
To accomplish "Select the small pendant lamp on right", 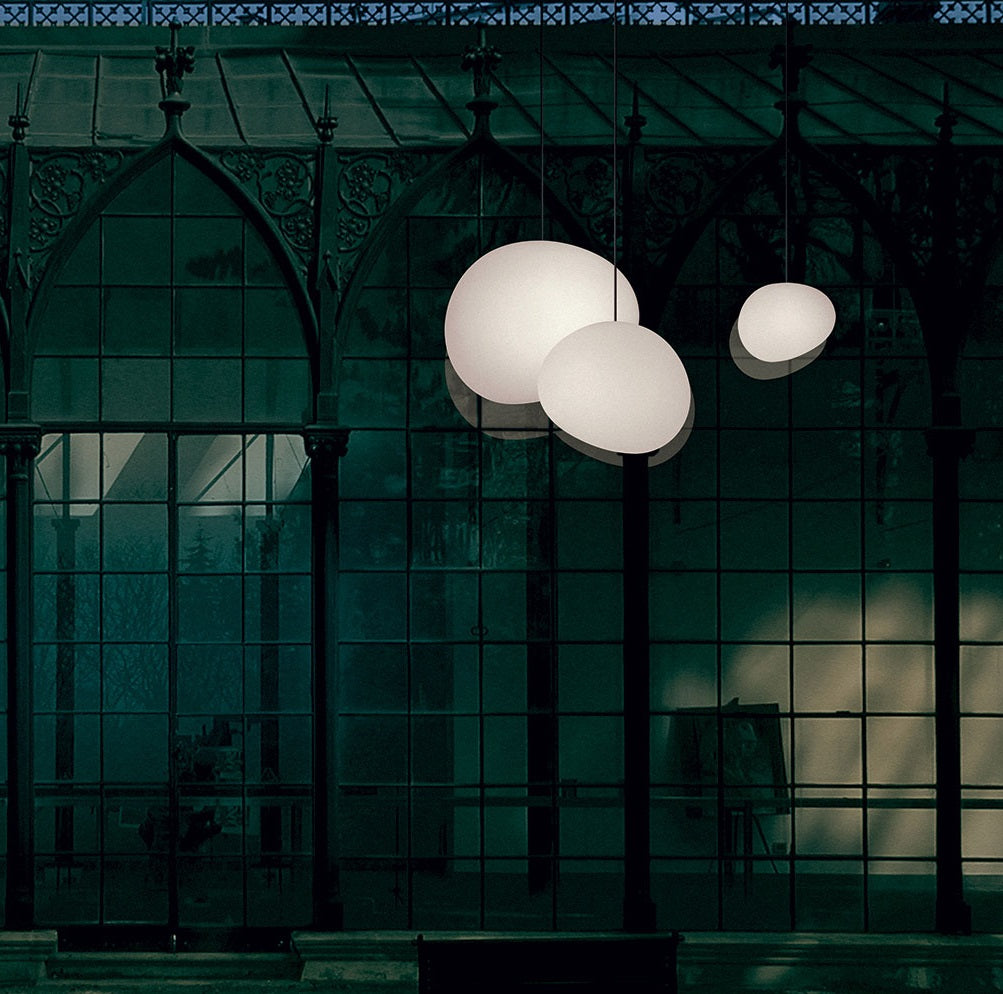I will 786,322.
